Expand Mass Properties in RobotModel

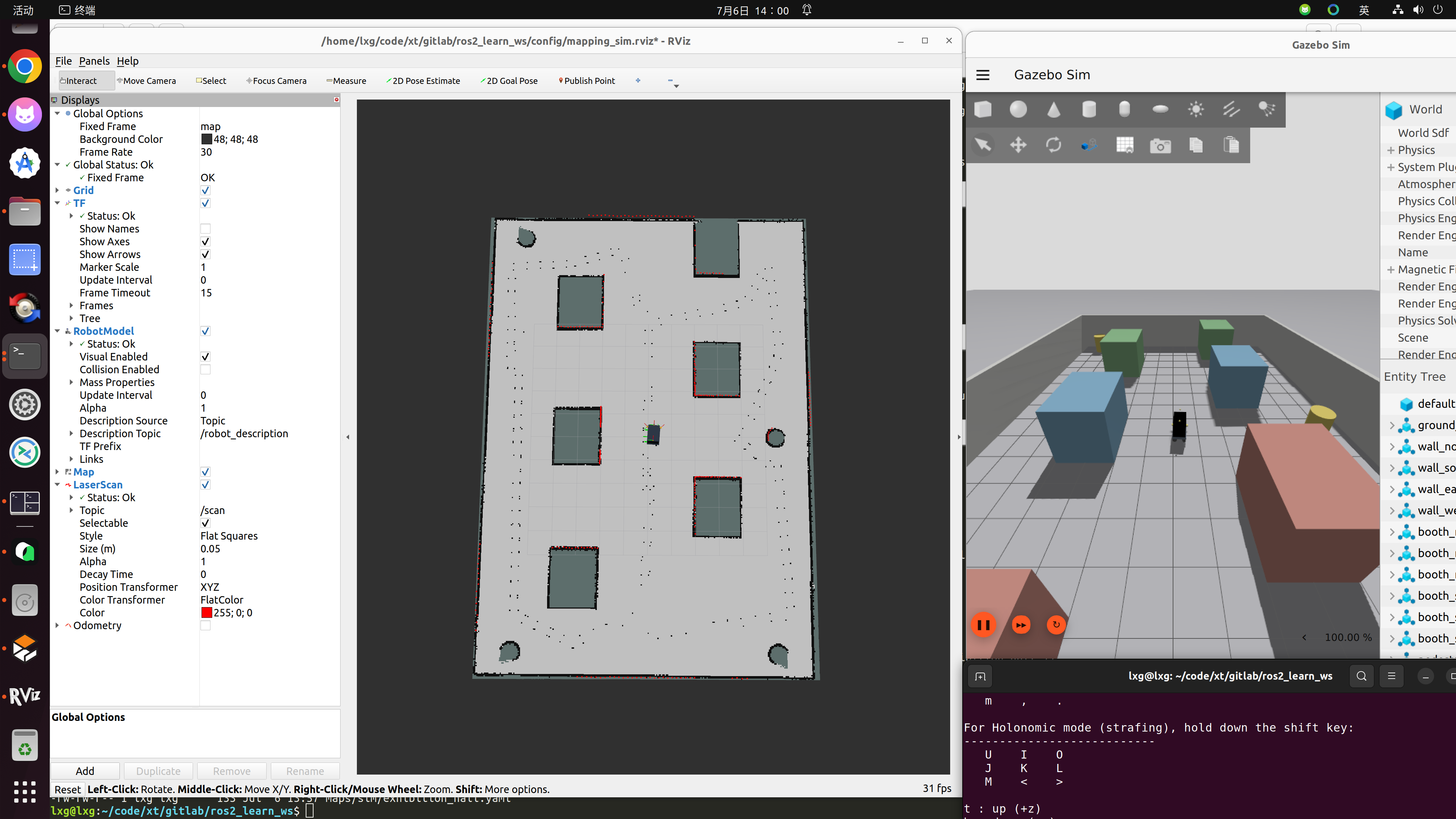[x=71, y=382]
